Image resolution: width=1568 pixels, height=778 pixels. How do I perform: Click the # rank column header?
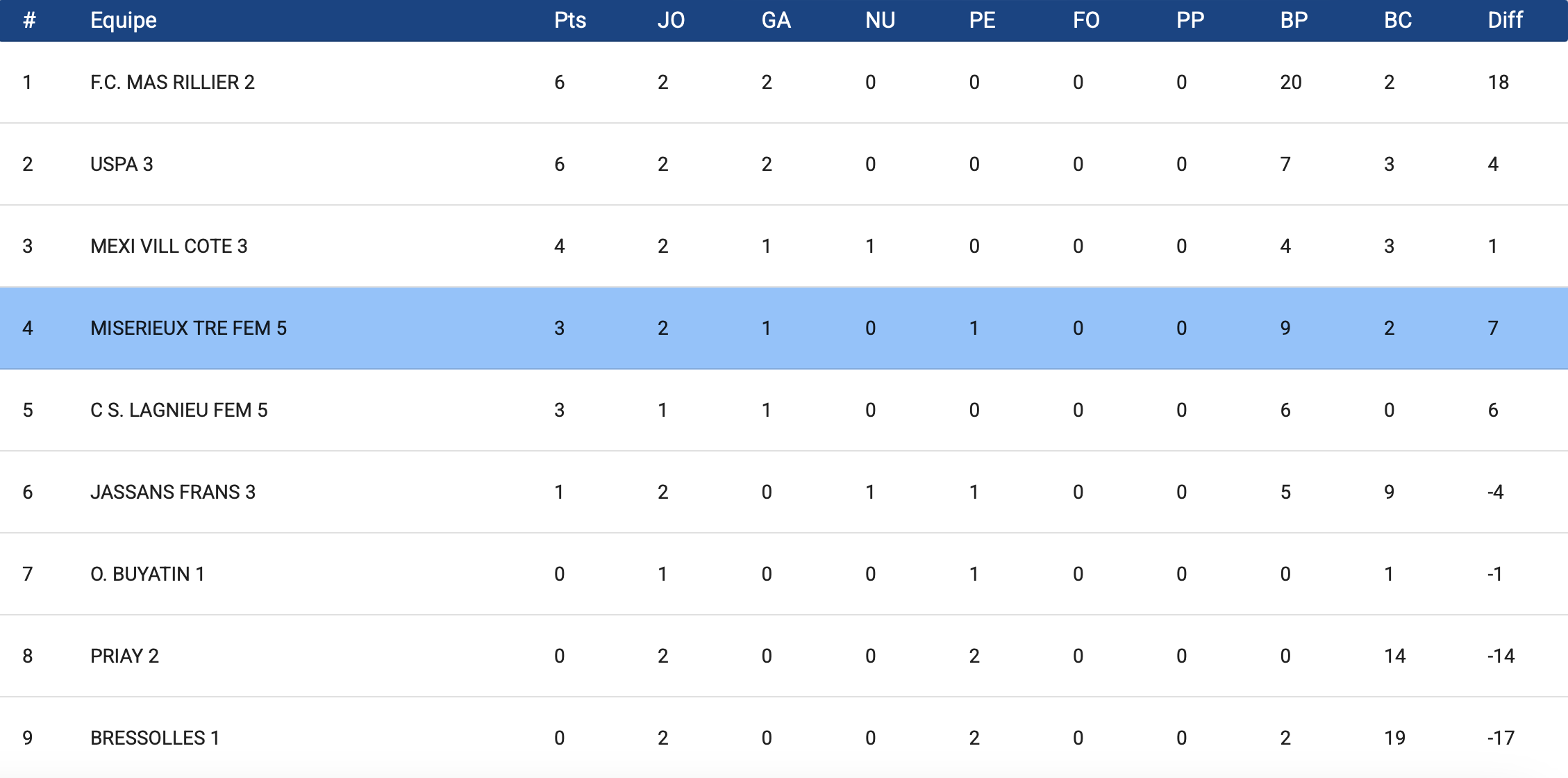click(29, 20)
